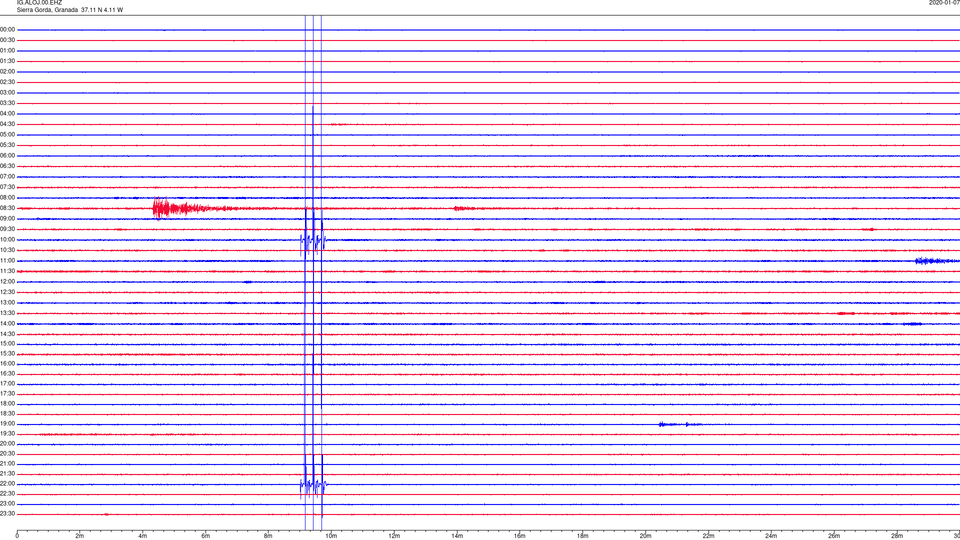Select the '01:30' row label

pos(7,61)
